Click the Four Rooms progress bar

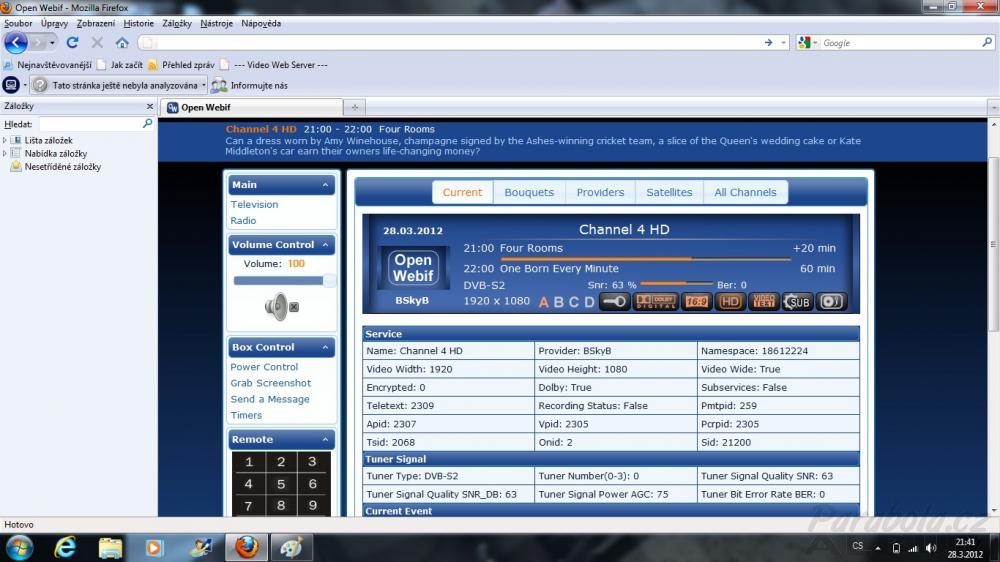pyautogui.click(x=645, y=259)
